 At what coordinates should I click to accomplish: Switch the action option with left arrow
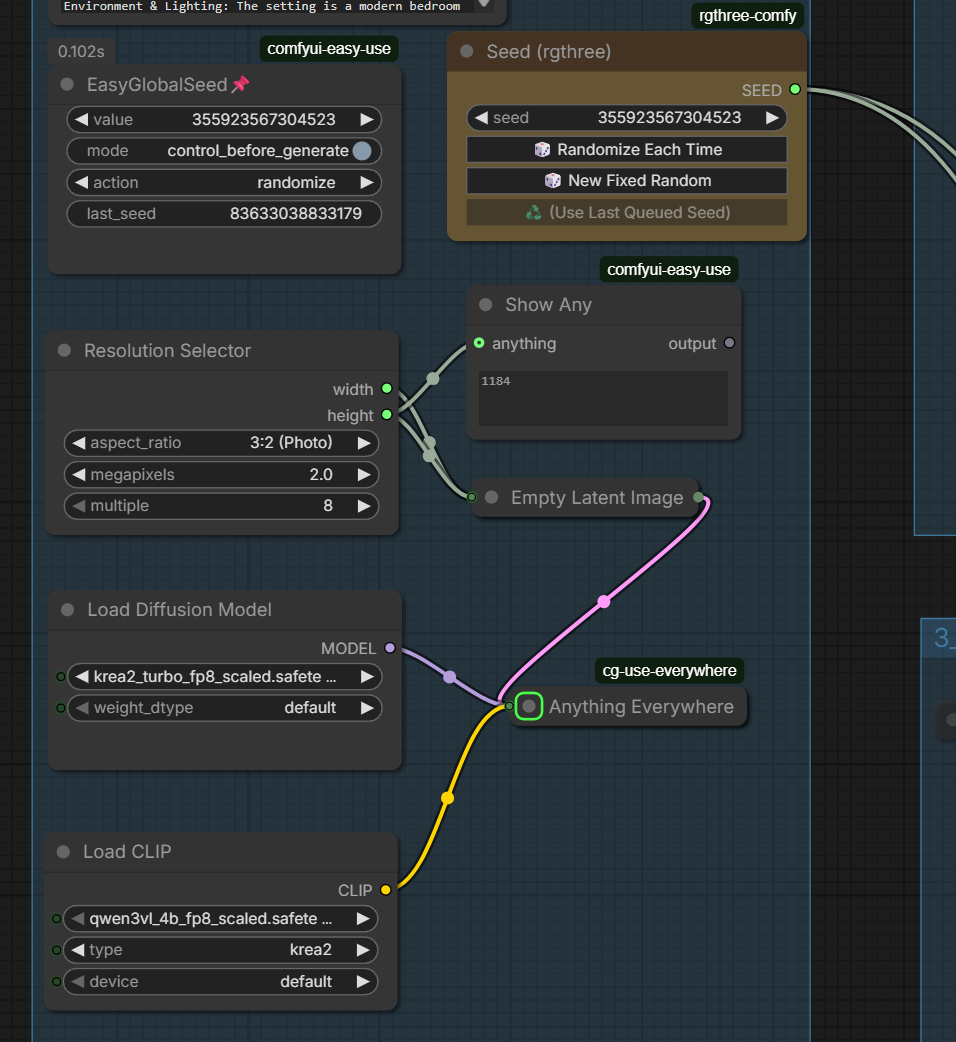(x=81, y=182)
